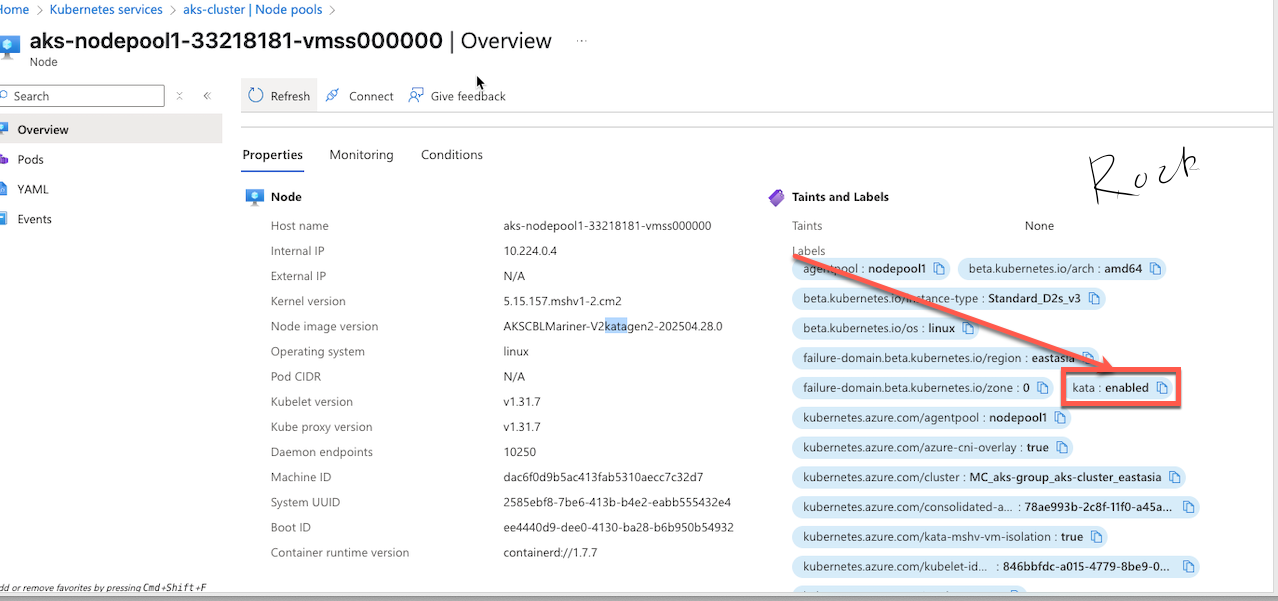Select containerd://1.7.7 runtime version
This screenshot has width=1278, height=601.
[x=550, y=552]
